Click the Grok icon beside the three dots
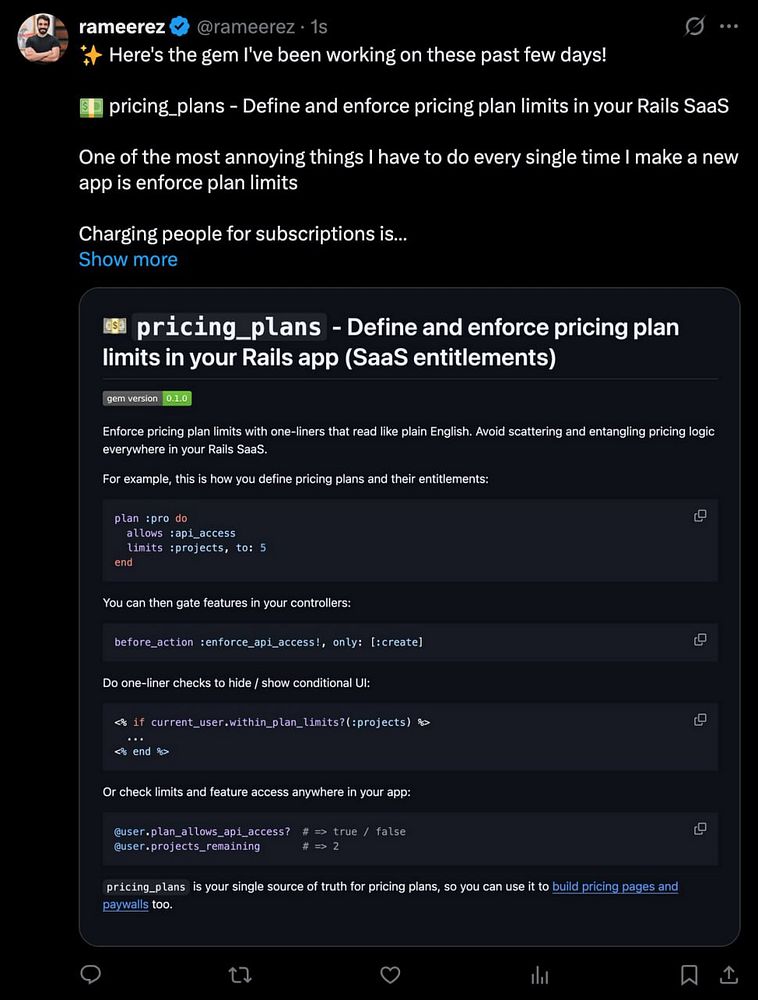 tap(694, 27)
